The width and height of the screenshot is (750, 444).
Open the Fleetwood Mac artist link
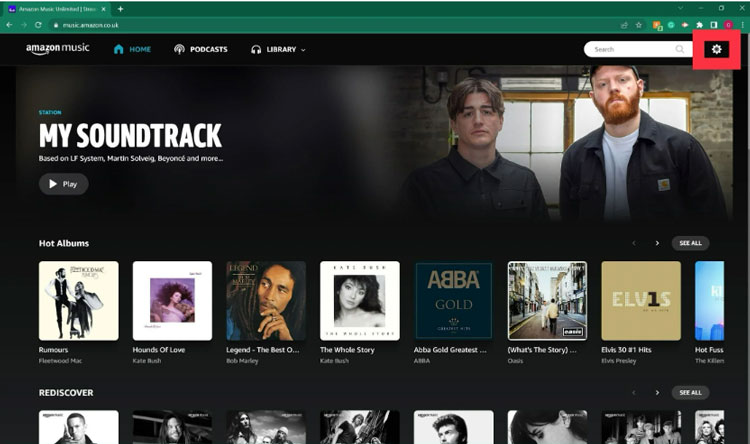pos(60,361)
